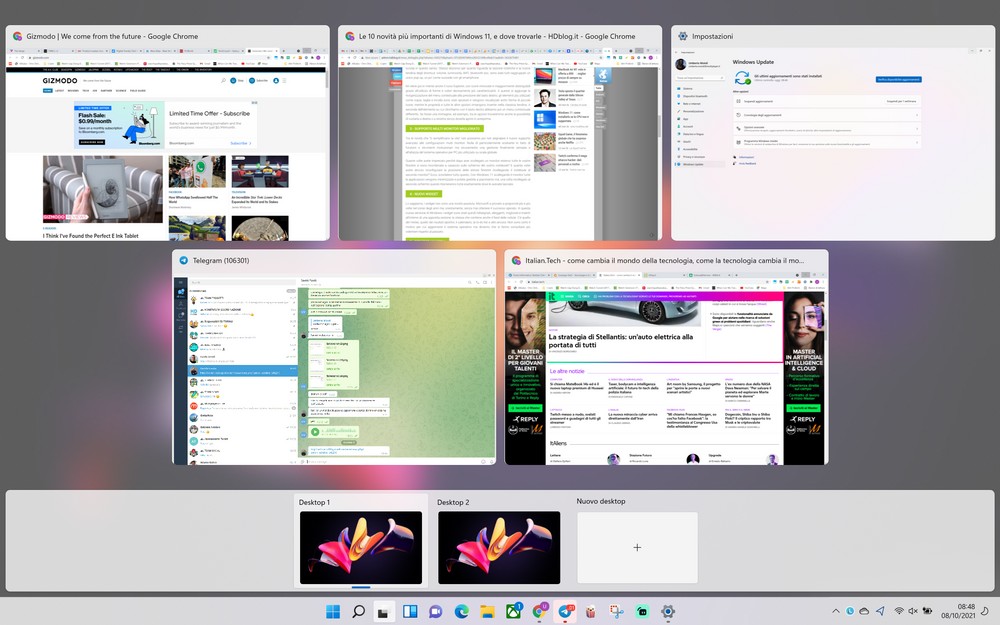Open Settings gear in taskbar
This screenshot has height=625, width=1000.
click(668, 611)
